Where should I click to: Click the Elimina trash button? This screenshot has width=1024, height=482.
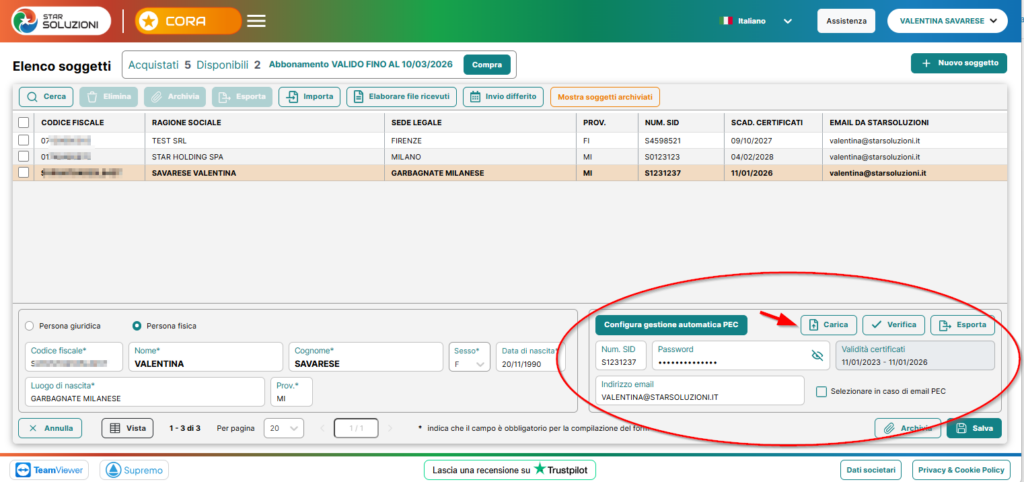point(110,97)
